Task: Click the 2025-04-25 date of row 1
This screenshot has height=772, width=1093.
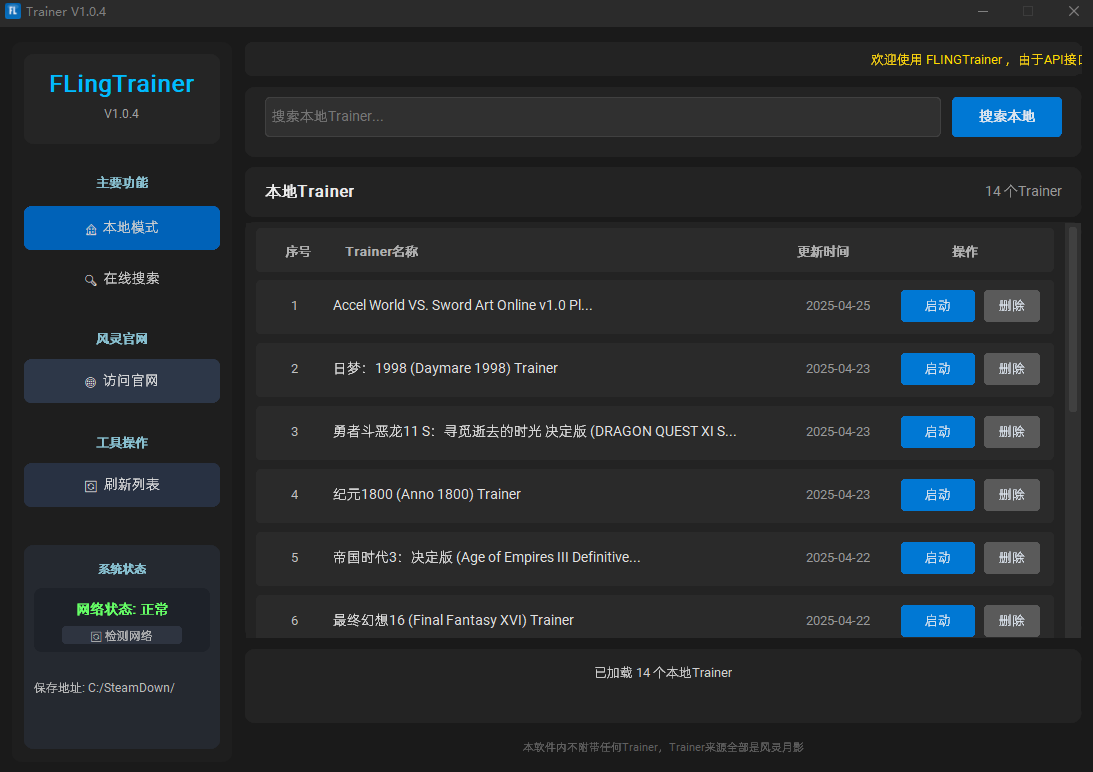Action: (838, 305)
